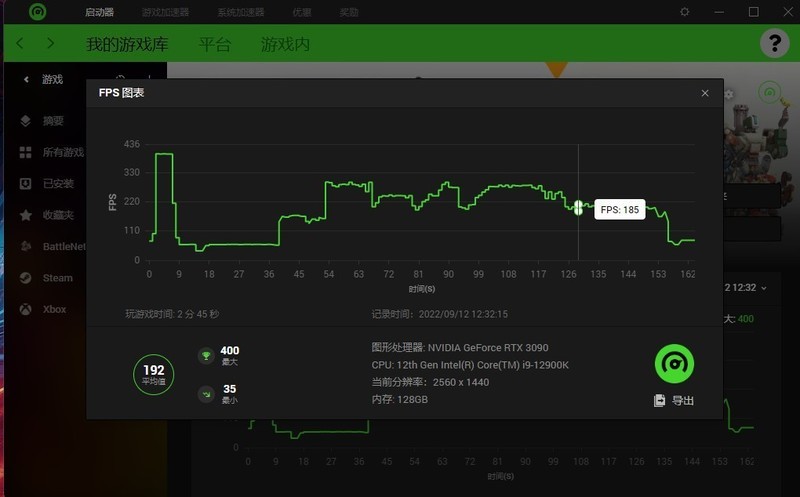Click the average value 192 circle
The image size is (800, 497).
154,375
